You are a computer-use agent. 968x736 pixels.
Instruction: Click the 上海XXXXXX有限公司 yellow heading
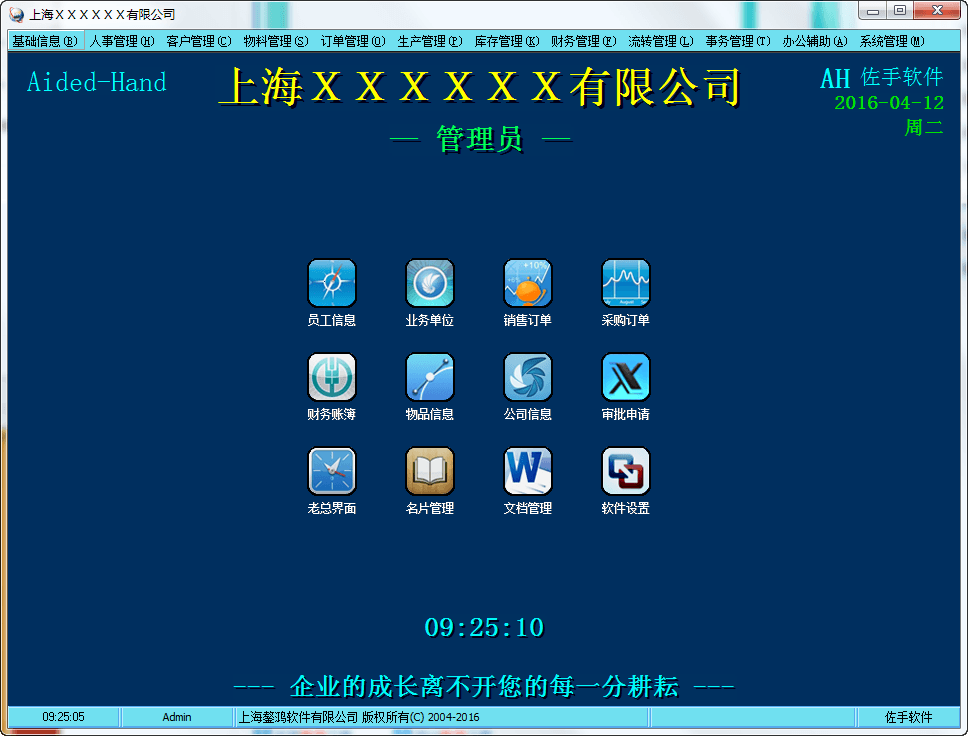click(480, 86)
